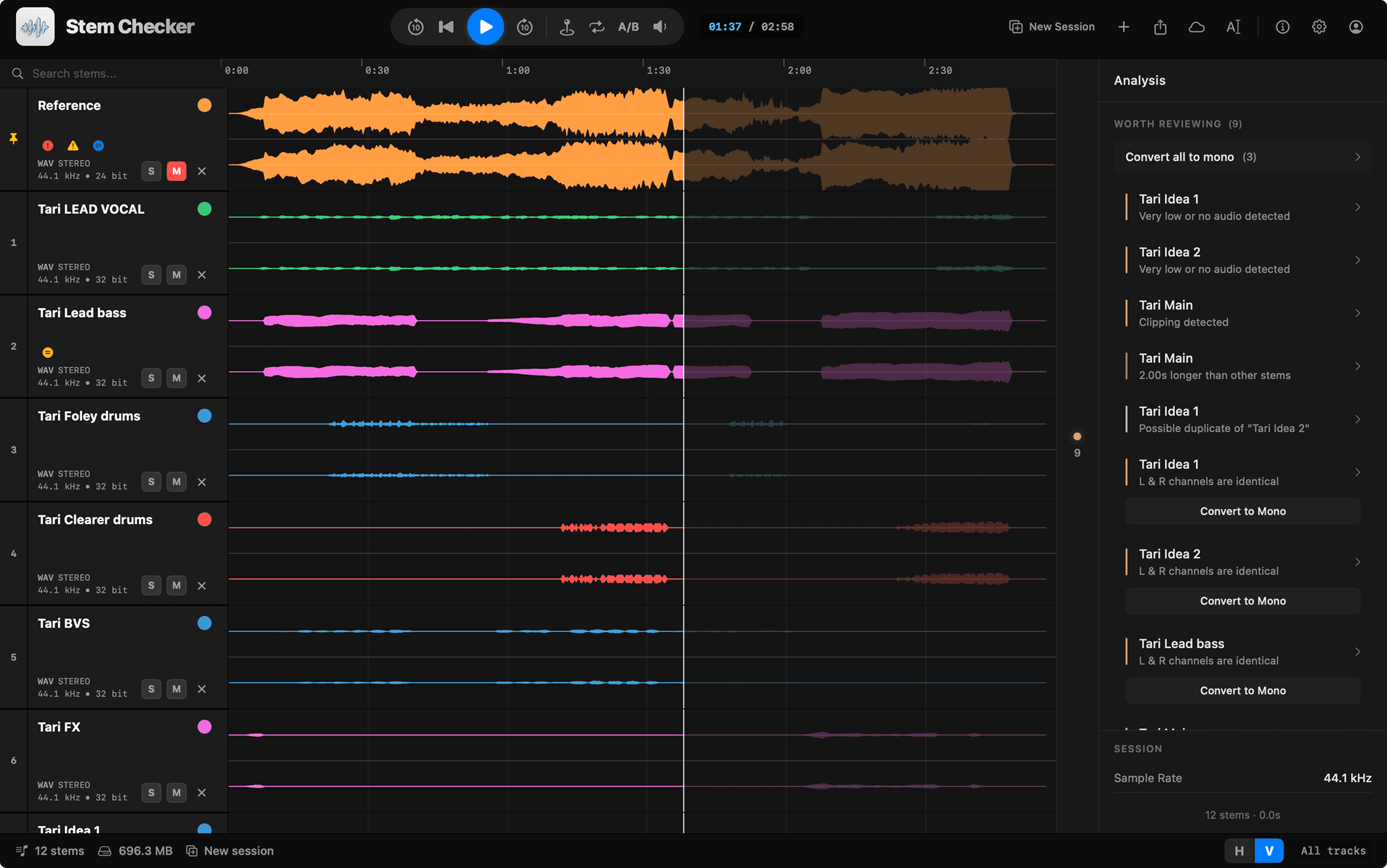Image resolution: width=1387 pixels, height=868 pixels.
Task: Click All tracks filter
Action: click(x=1333, y=851)
